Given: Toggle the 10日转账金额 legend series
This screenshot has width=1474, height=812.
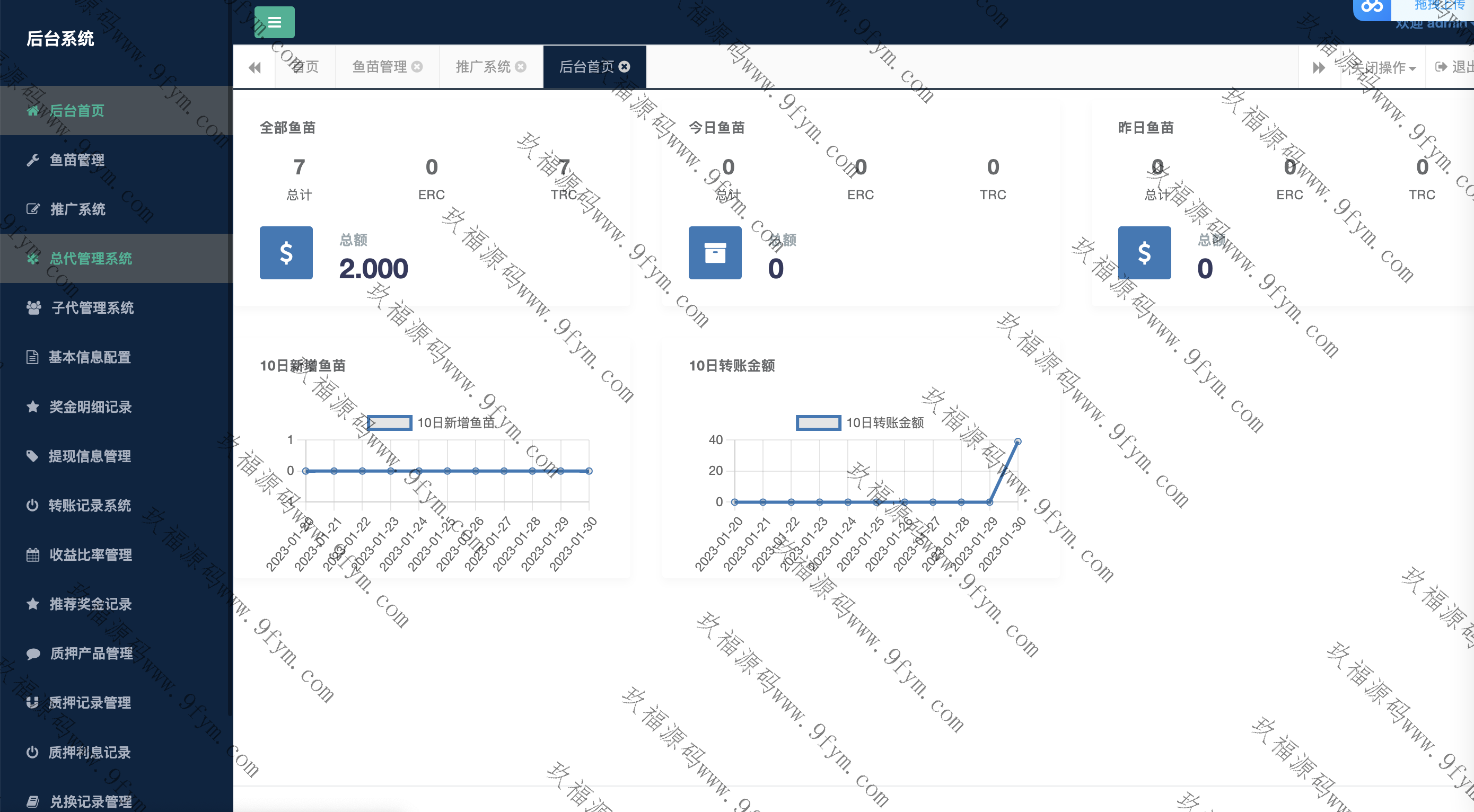Looking at the screenshot, I should click(818, 422).
